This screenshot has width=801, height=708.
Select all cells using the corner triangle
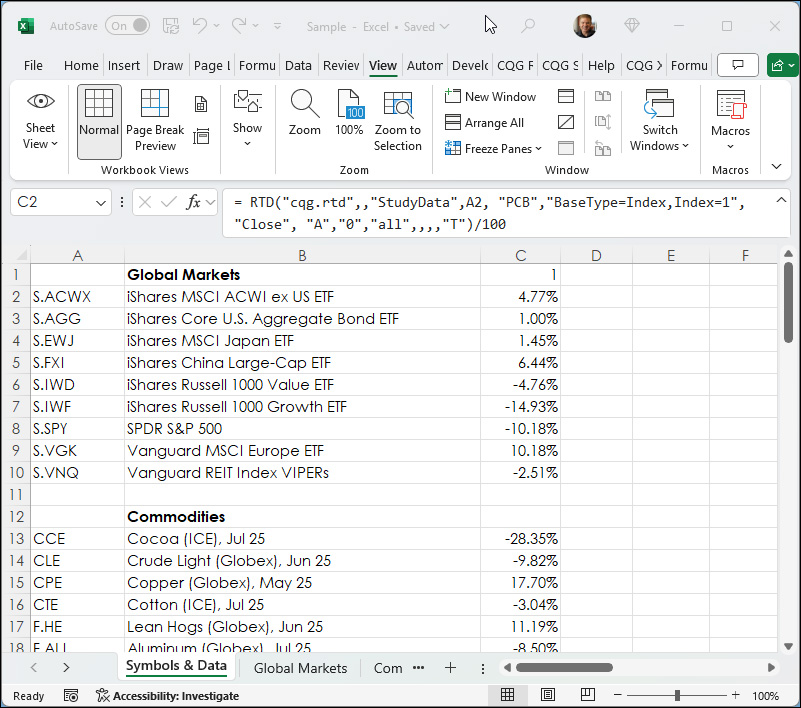click(20, 255)
